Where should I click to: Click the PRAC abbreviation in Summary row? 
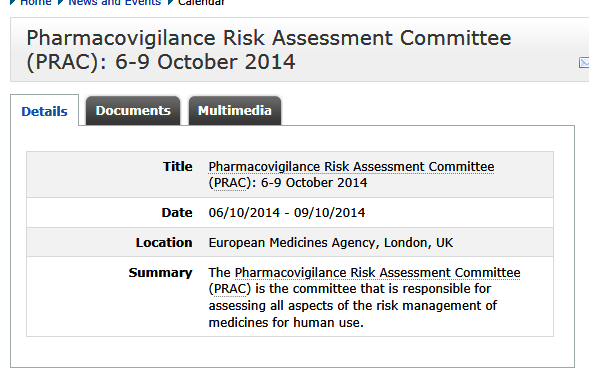click(x=230, y=289)
